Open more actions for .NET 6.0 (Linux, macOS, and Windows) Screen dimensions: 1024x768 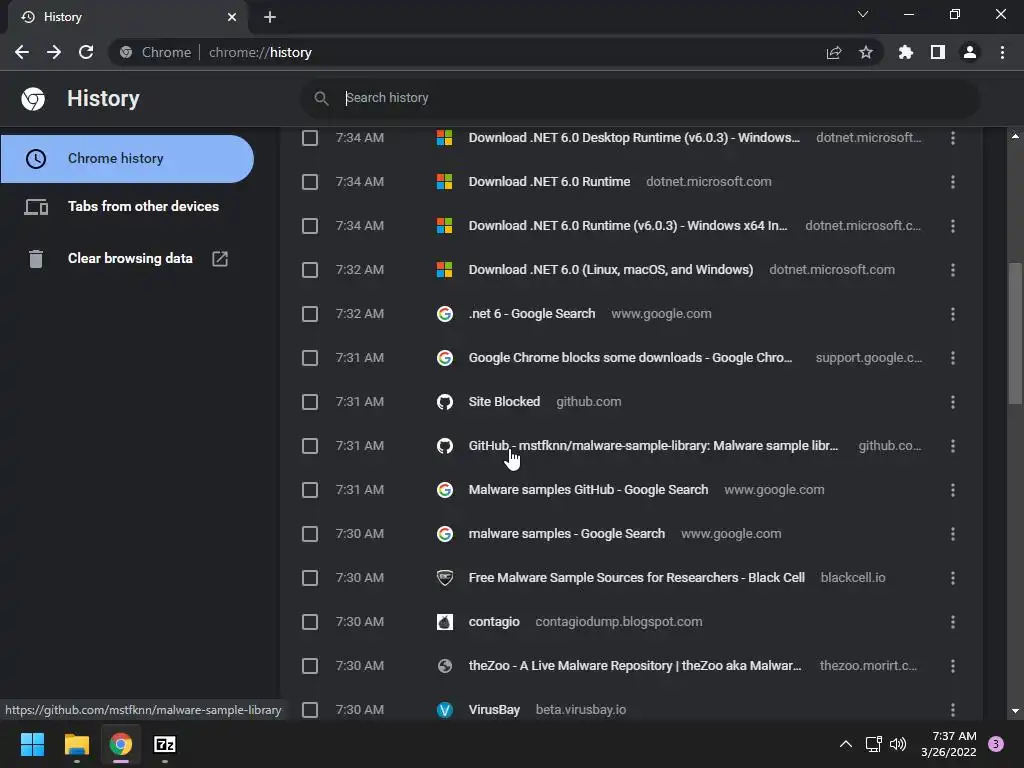click(x=953, y=270)
